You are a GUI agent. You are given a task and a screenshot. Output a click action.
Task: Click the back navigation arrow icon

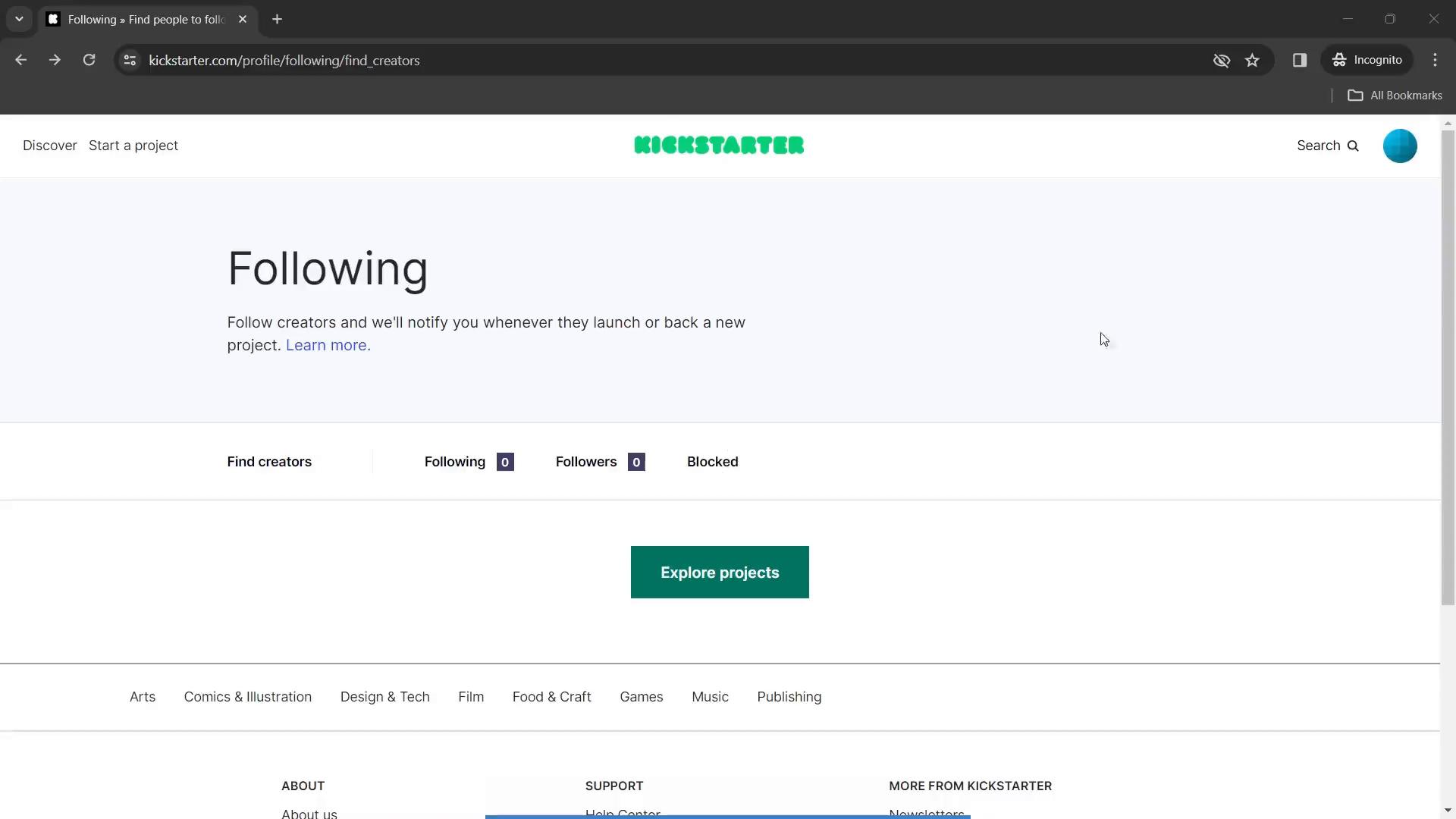[x=22, y=60]
